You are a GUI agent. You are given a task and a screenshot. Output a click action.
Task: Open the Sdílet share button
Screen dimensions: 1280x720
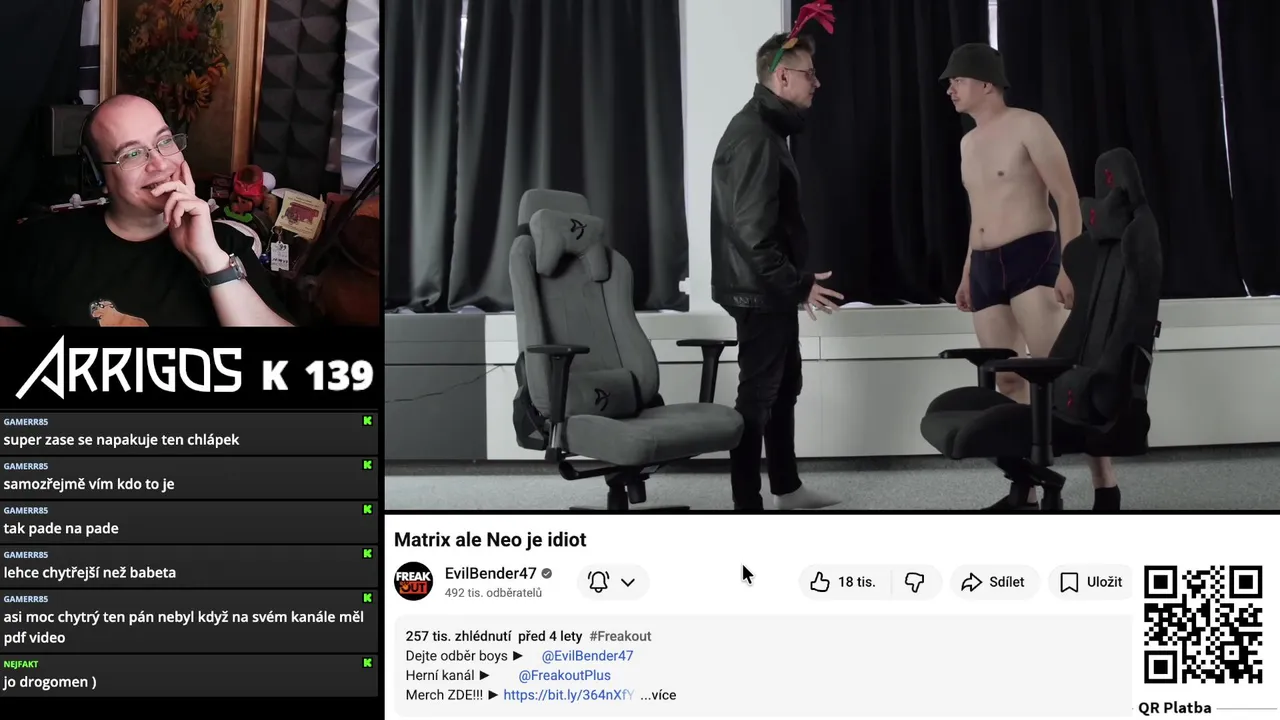[x=993, y=582]
